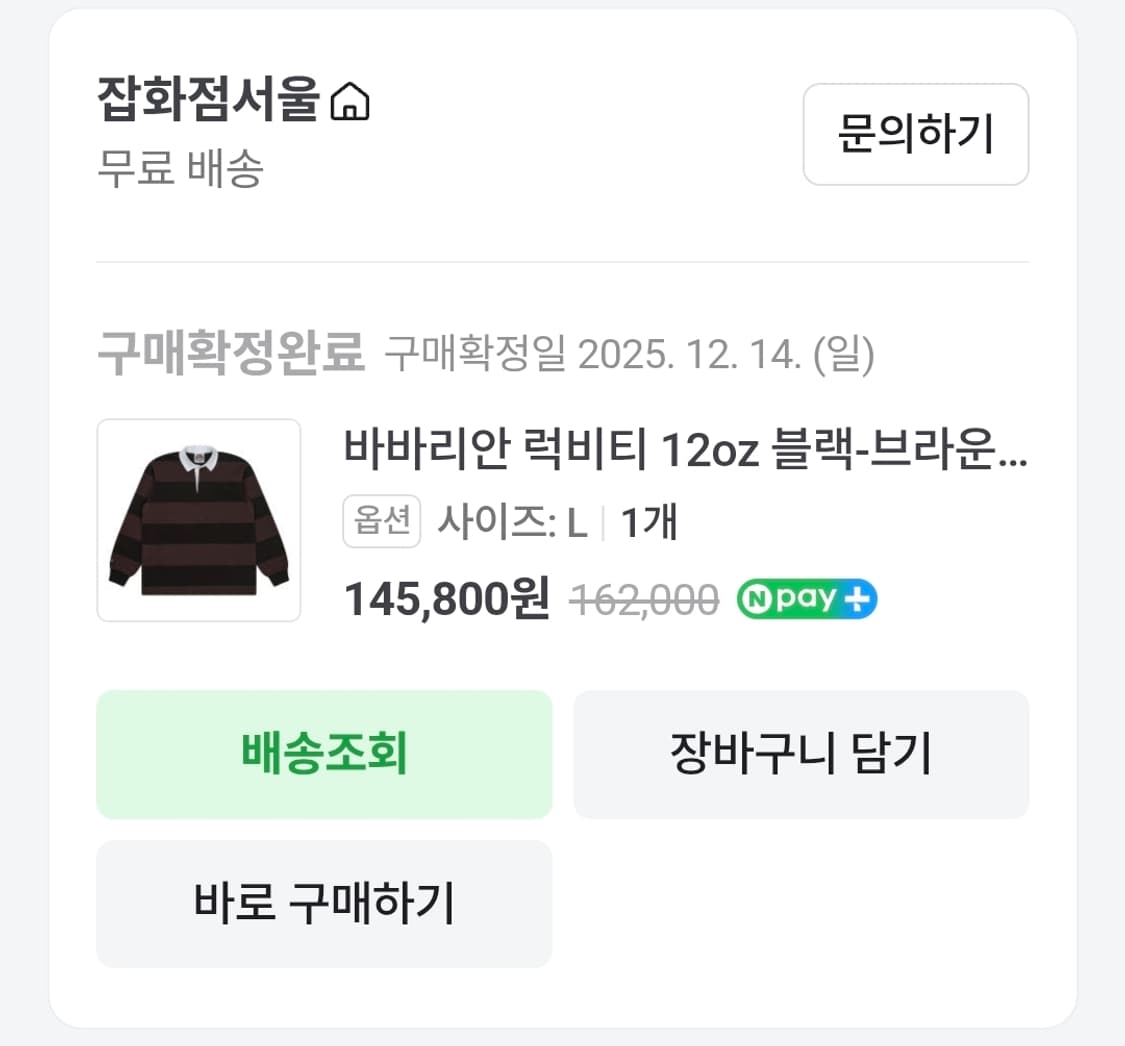Add item using 장바구니 담기 button

pos(800,755)
